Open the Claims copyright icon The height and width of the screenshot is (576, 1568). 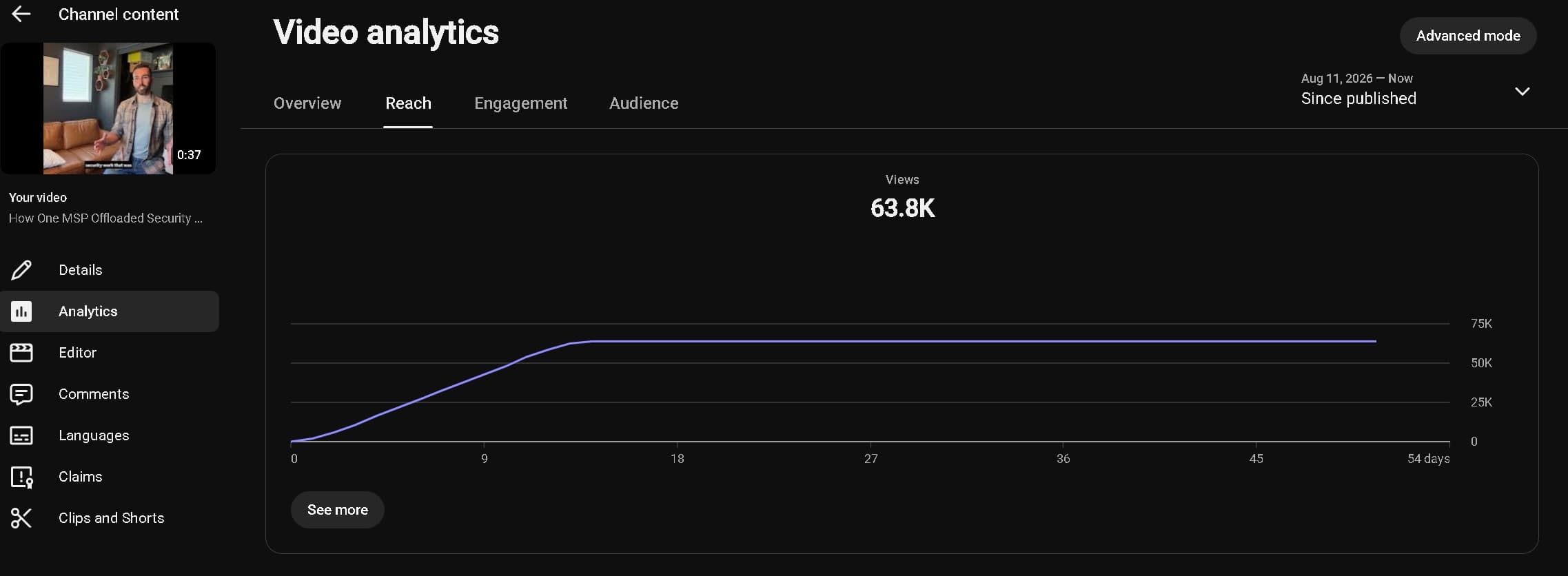(21, 477)
